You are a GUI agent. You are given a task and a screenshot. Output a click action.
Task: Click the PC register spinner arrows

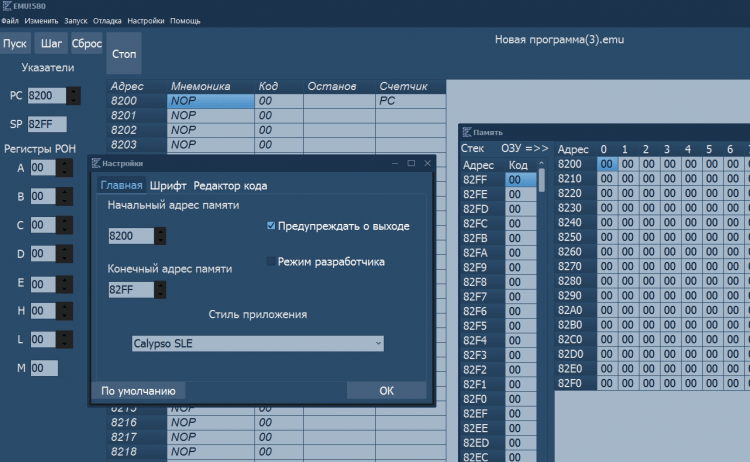tap(75, 96)
